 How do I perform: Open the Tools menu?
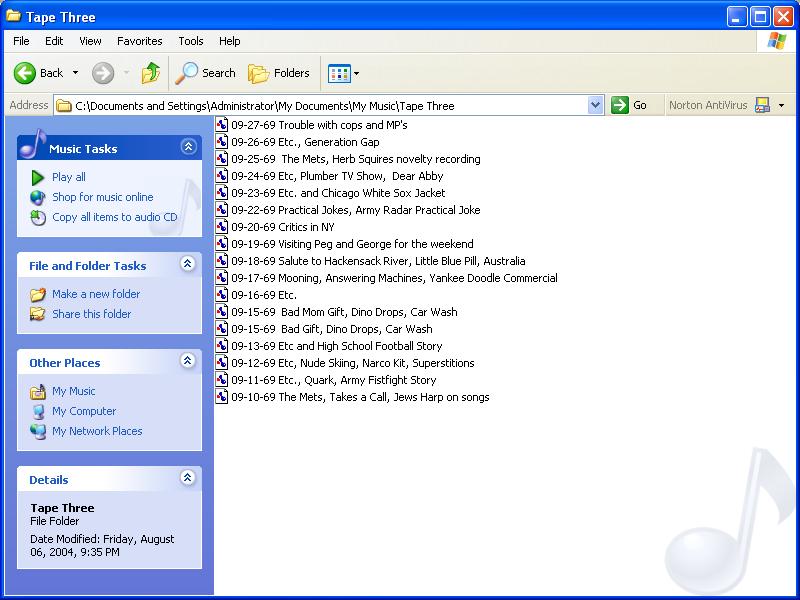[190, 41]
